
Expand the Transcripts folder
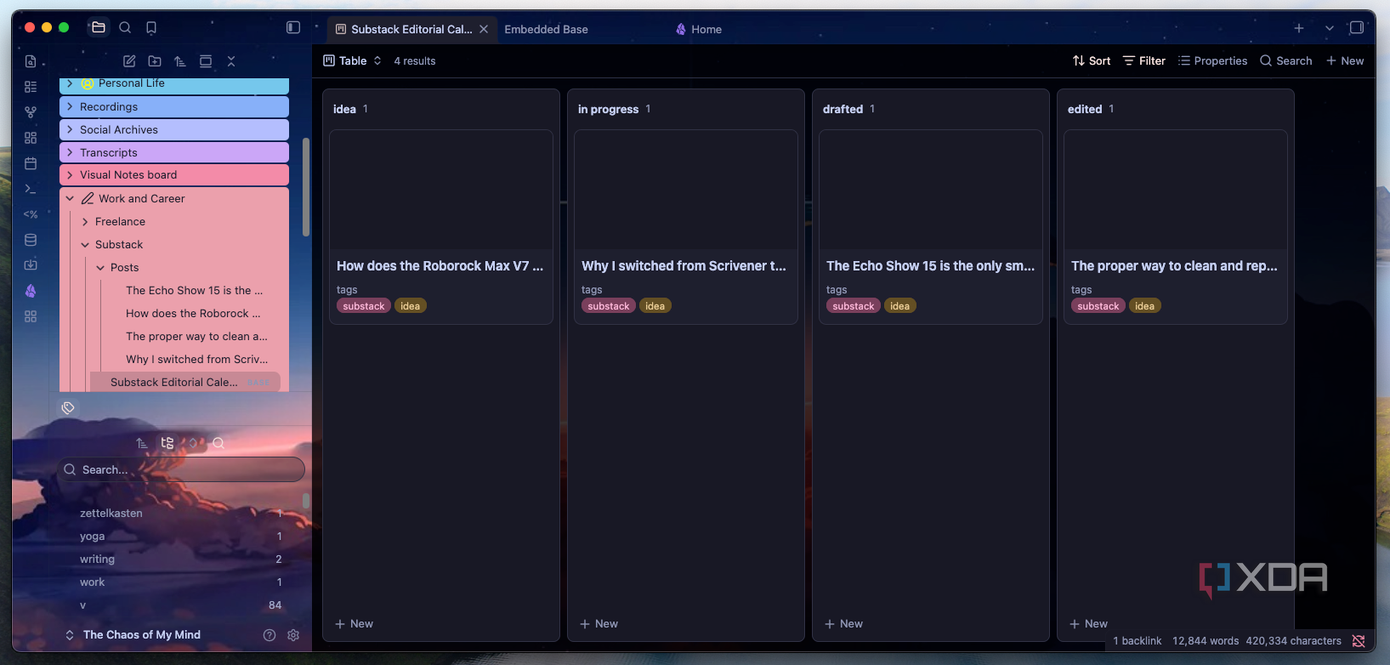[x=69, y=153]
